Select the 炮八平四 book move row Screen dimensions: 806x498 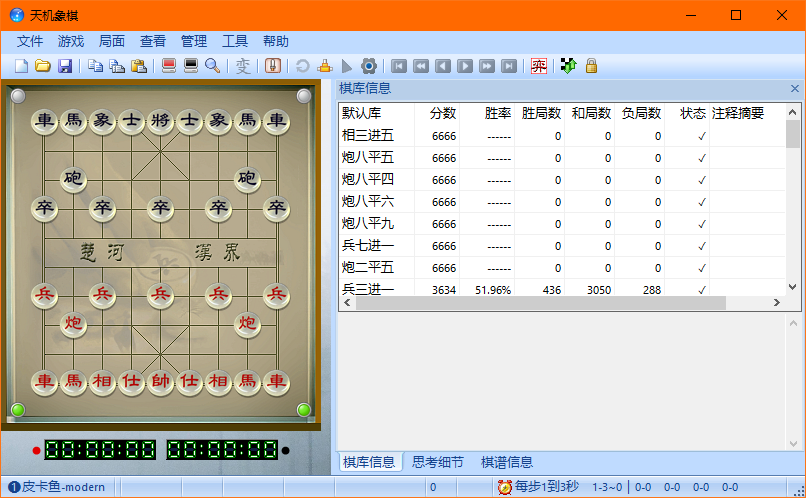coord(562,180)
